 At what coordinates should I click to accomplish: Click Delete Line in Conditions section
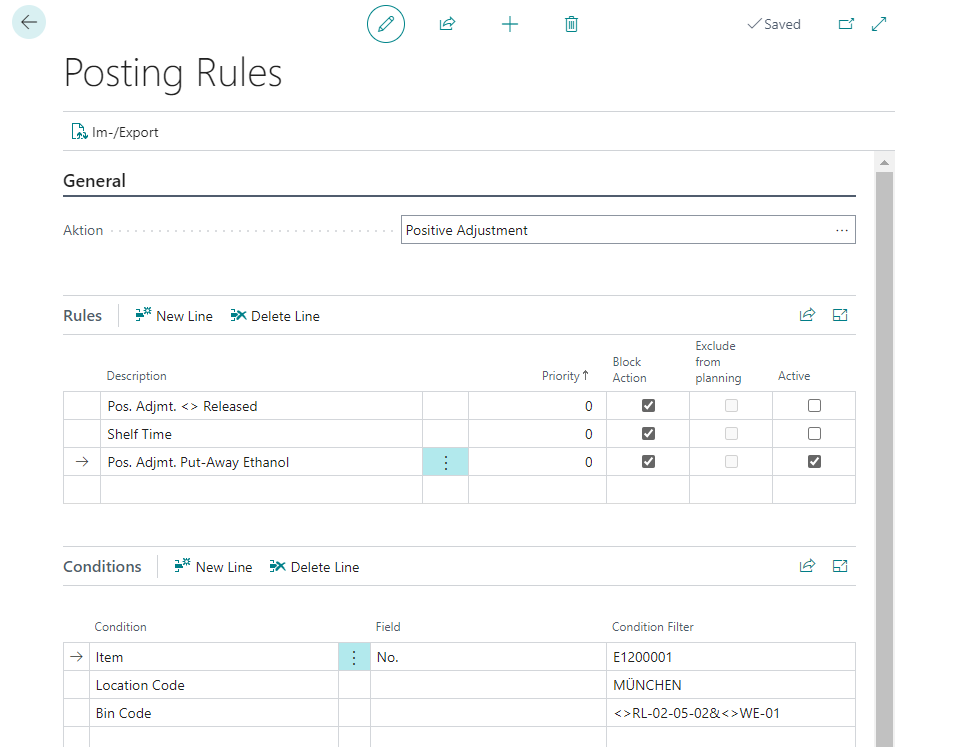point(315,567)
